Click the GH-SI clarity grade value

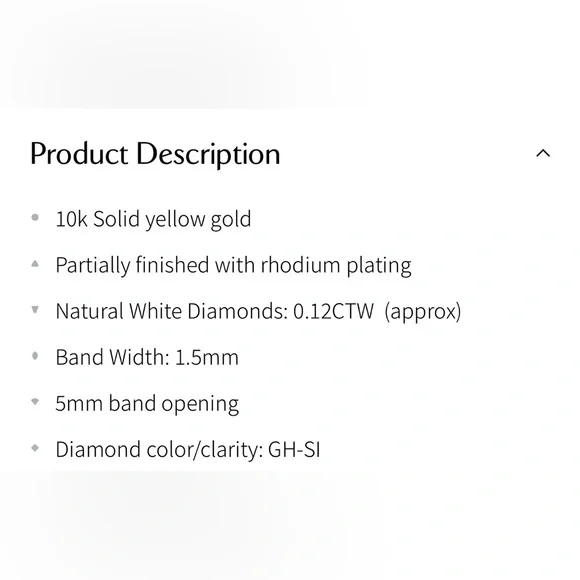[x=294, y=450]
